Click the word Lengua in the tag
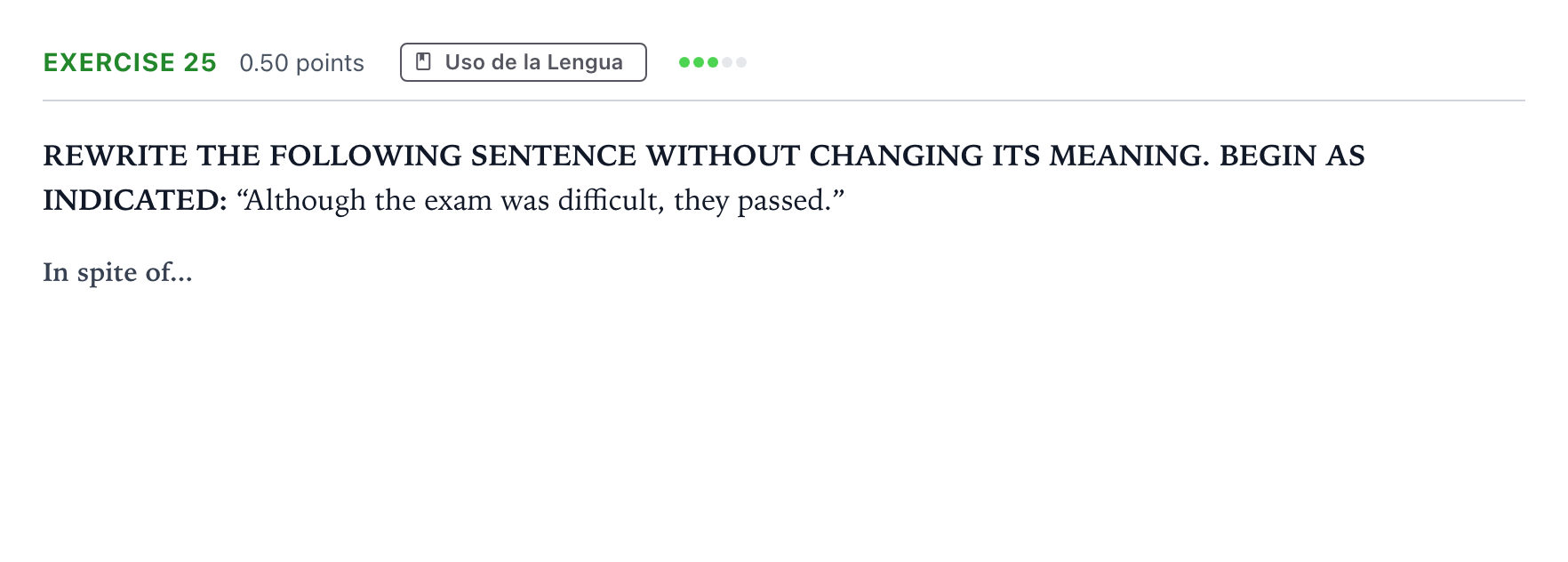 point(585,63)
